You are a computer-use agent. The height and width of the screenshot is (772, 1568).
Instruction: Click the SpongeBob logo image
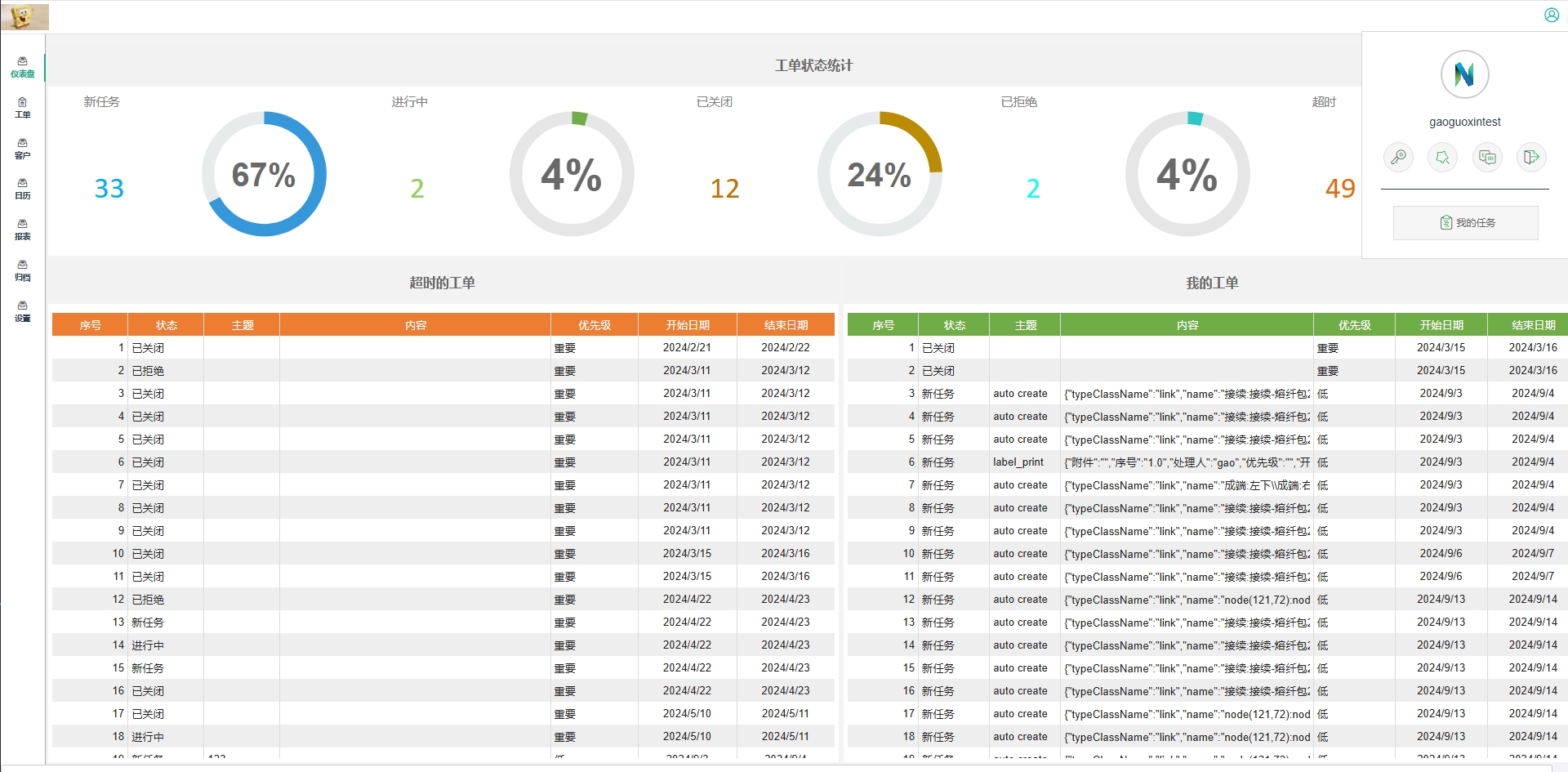click(25, 17)
